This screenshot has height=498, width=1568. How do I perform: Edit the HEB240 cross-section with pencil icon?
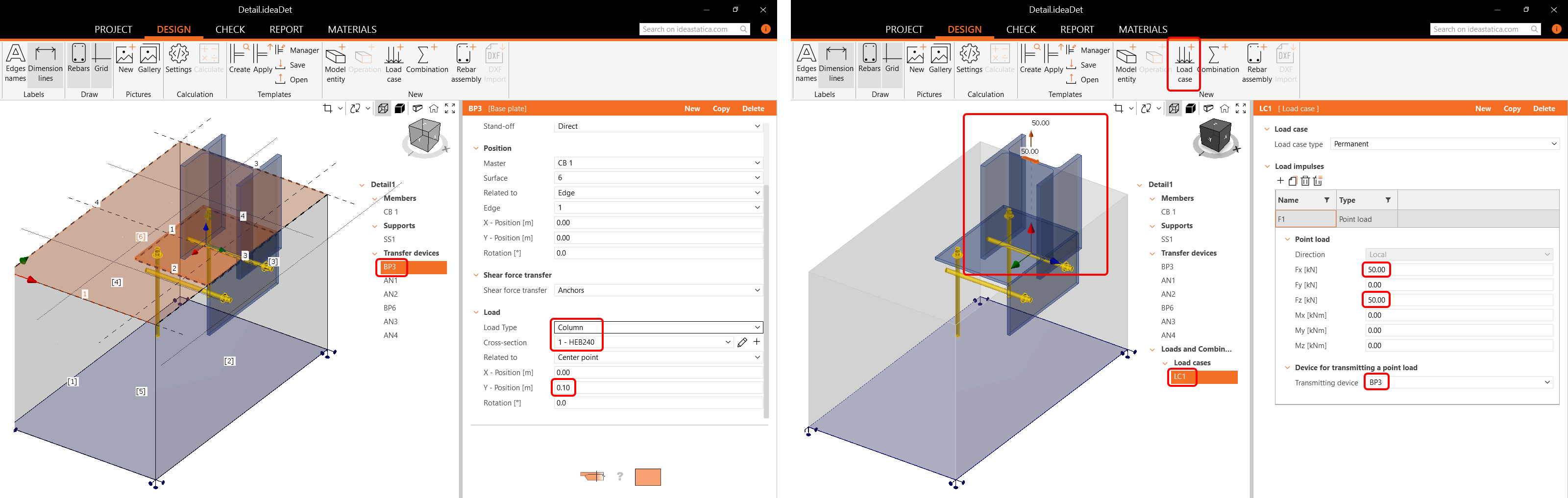tap(742, 342)
